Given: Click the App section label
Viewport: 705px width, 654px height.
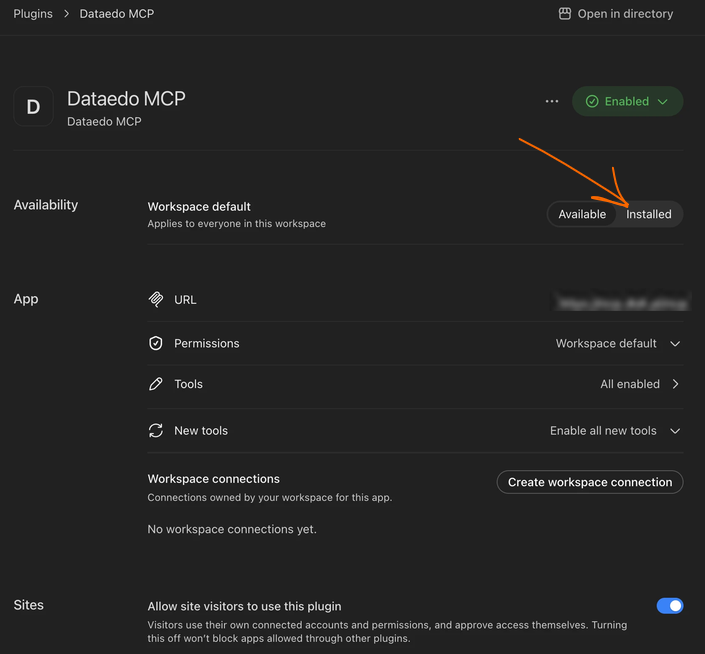Looking at the screenshot, I should [x=26, y=299].
